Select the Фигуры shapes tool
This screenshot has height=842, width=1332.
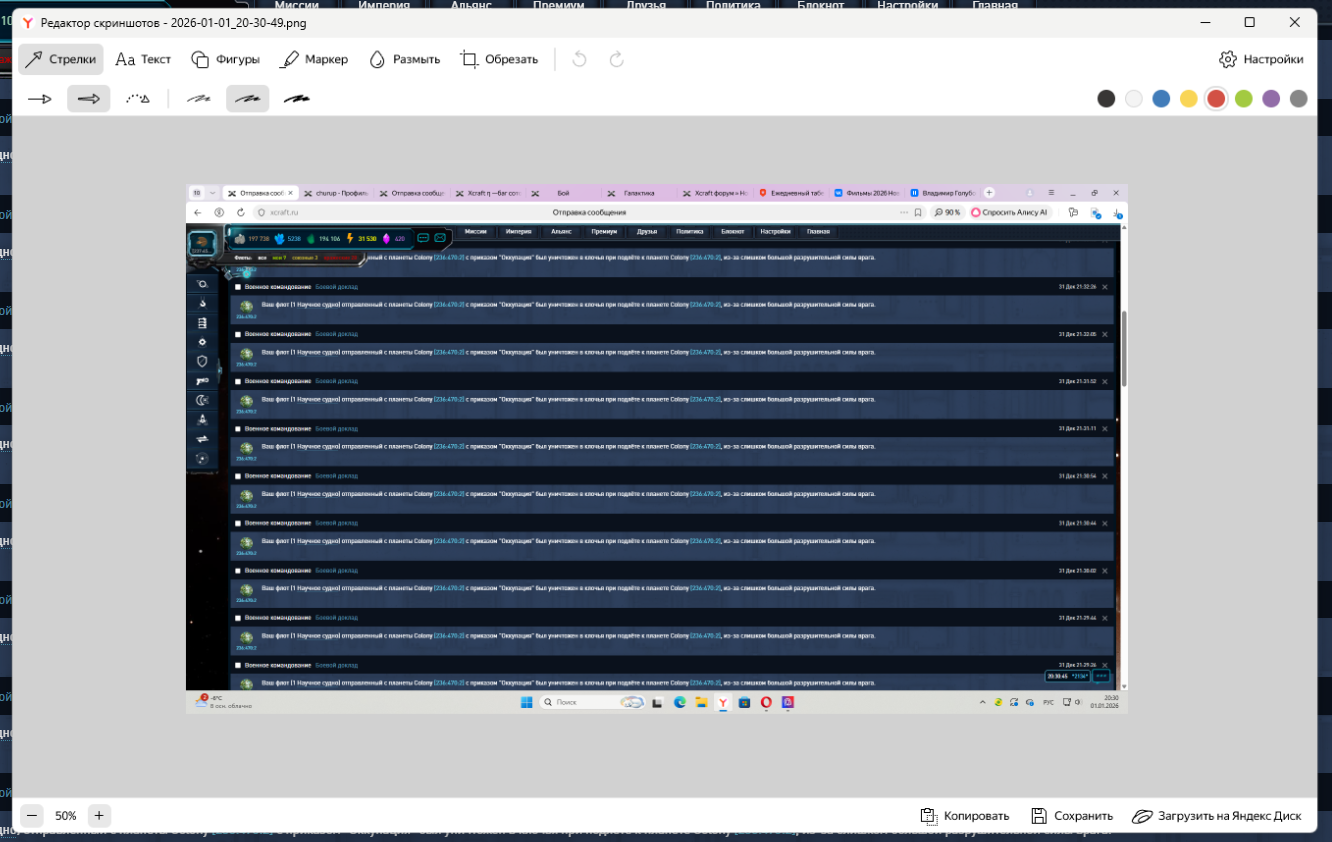pyautogui.click(x=225, y=59)
